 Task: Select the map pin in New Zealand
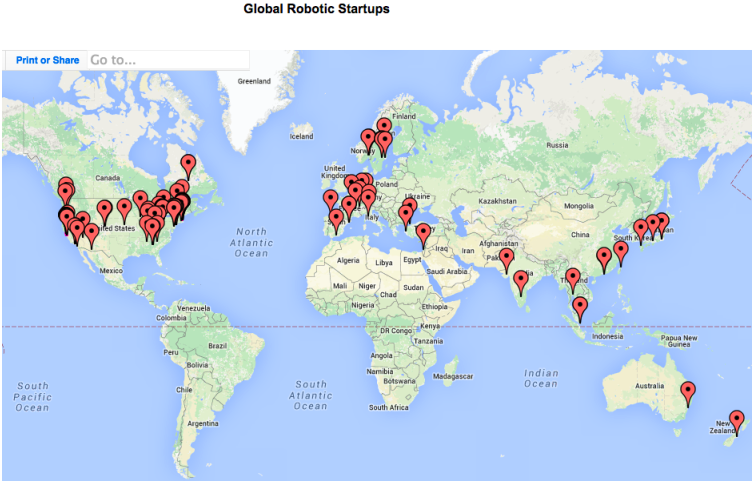click(x=737, y=423)
